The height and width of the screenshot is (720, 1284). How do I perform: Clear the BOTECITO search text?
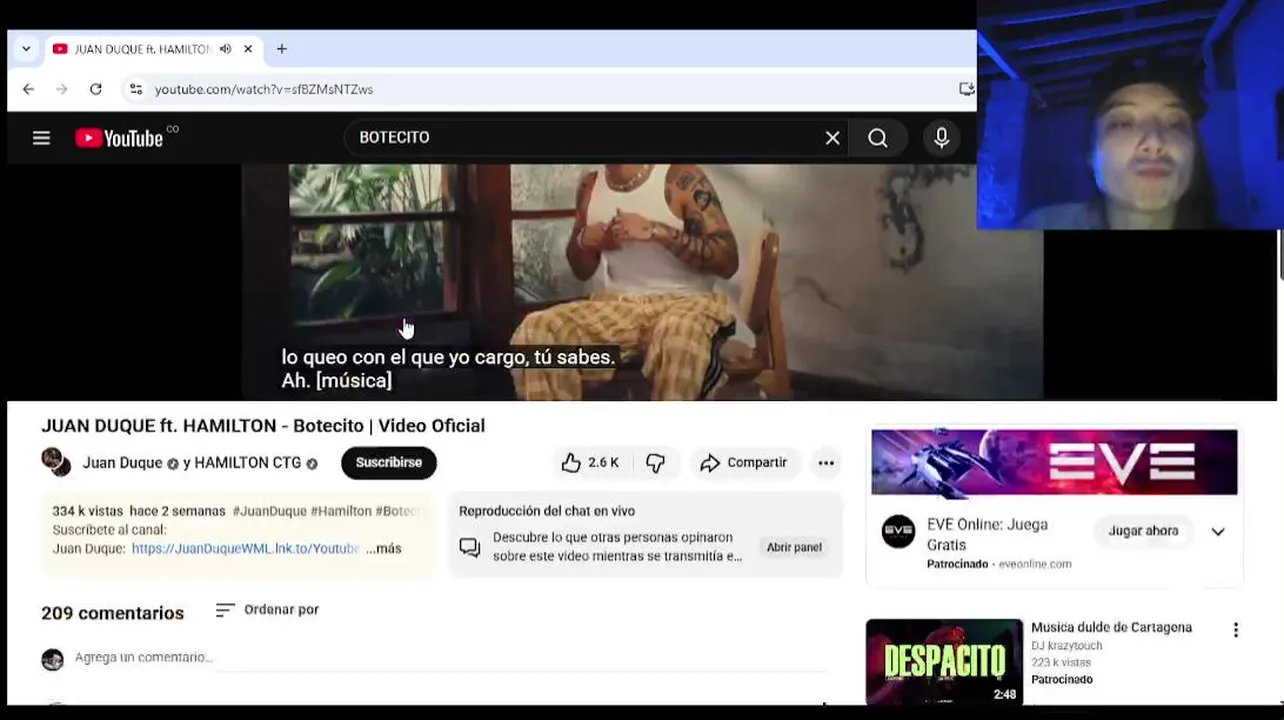[832, 138]
